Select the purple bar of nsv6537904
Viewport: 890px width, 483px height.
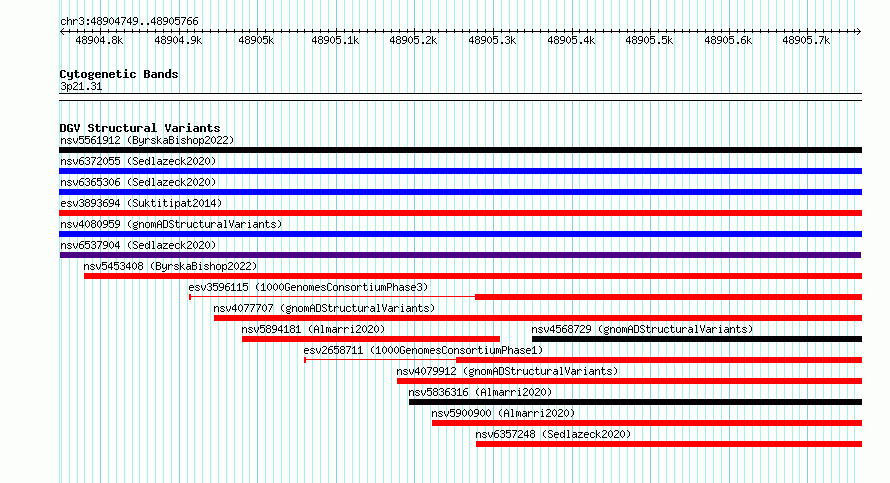460,255
